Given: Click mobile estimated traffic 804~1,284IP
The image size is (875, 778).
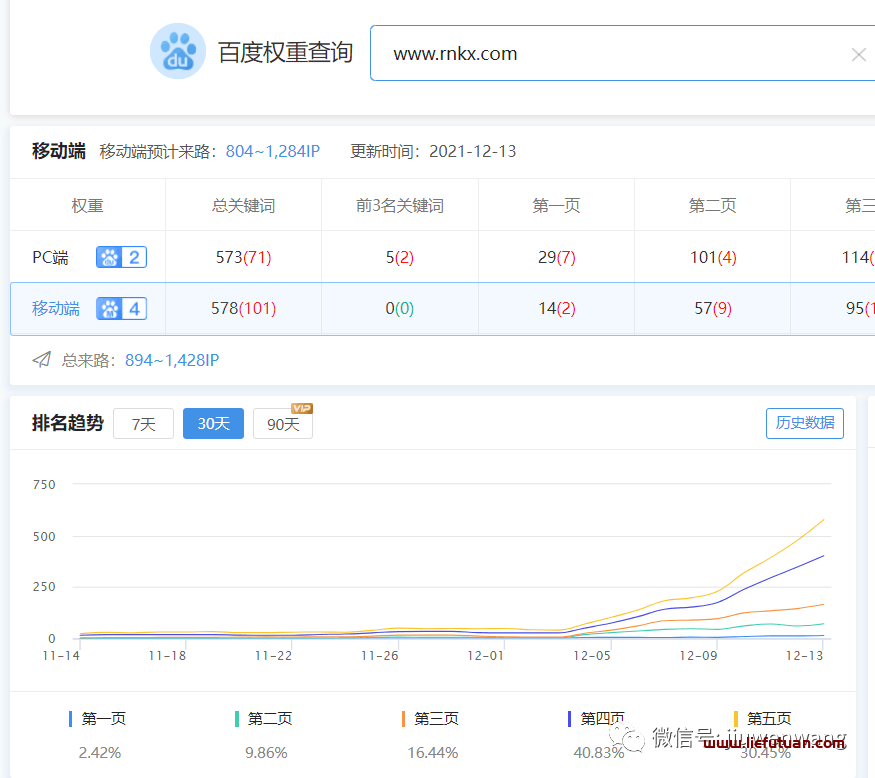Looking at the screenshot, I should (272, 151).
